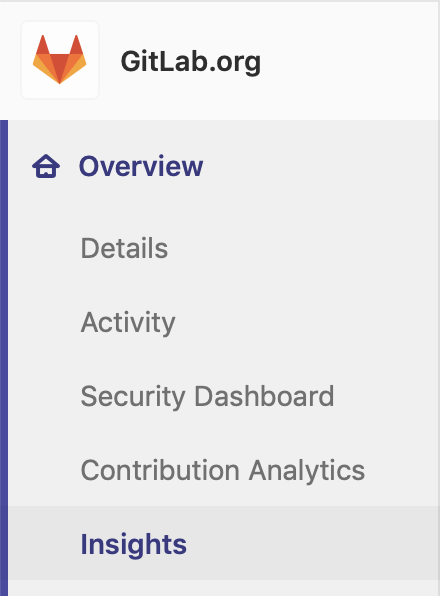Click the Overview home icon
This screenshot has height=596, width=440.
46,166
